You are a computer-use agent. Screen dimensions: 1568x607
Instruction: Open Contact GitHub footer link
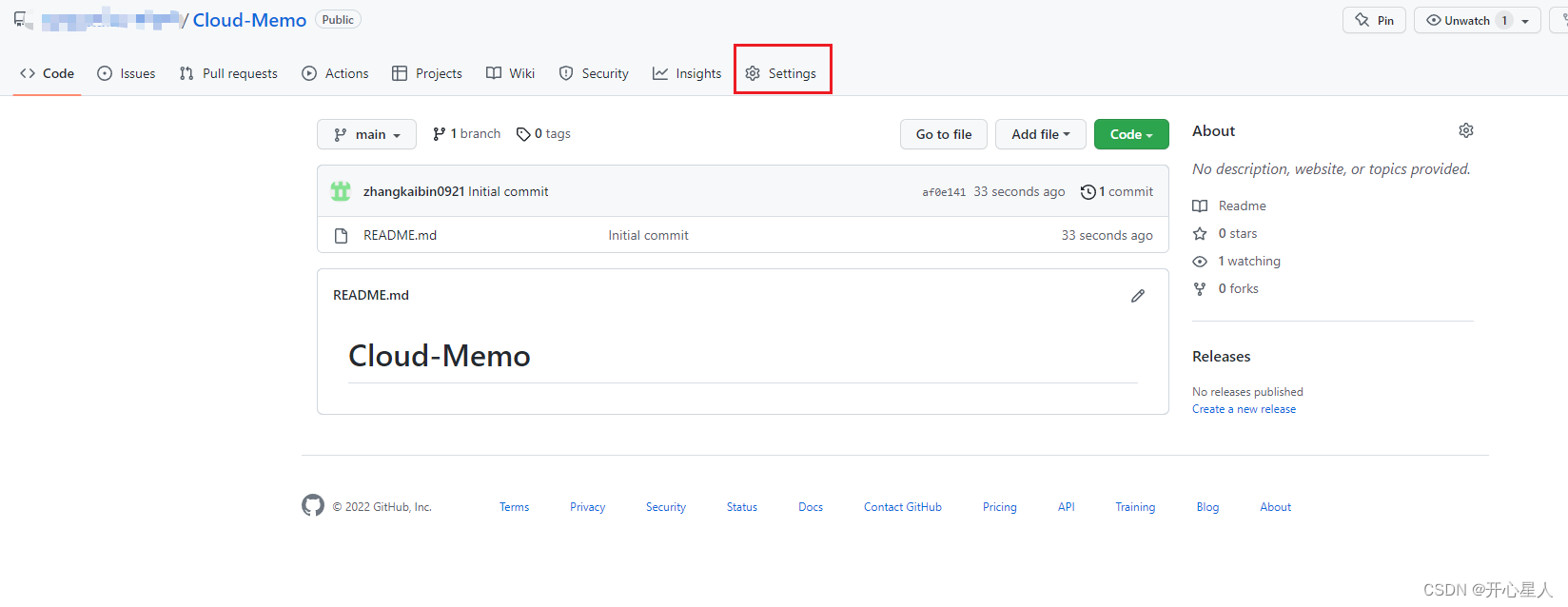(x=903, y=507)
